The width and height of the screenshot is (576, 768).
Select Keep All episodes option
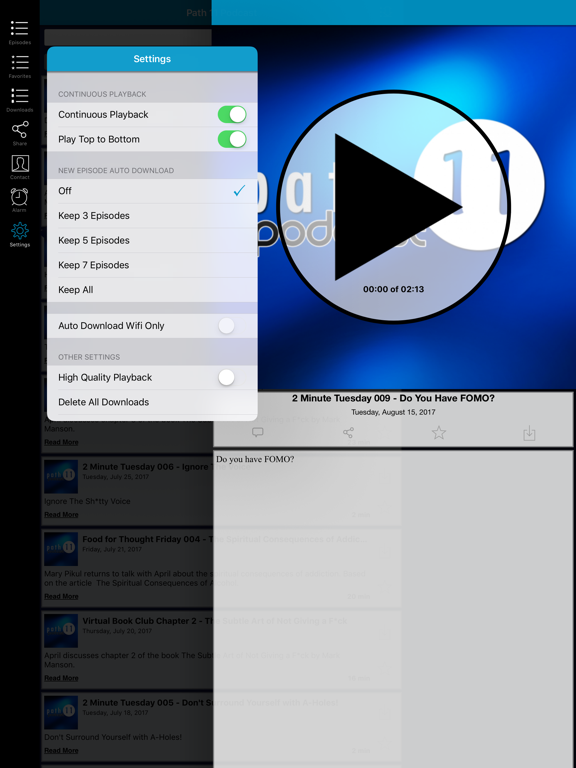[x=152, y=289]
